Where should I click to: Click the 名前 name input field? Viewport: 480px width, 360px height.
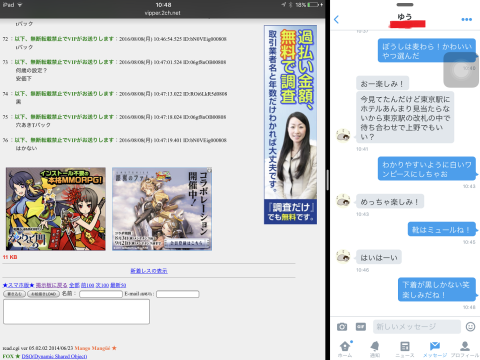pos(101,294)
